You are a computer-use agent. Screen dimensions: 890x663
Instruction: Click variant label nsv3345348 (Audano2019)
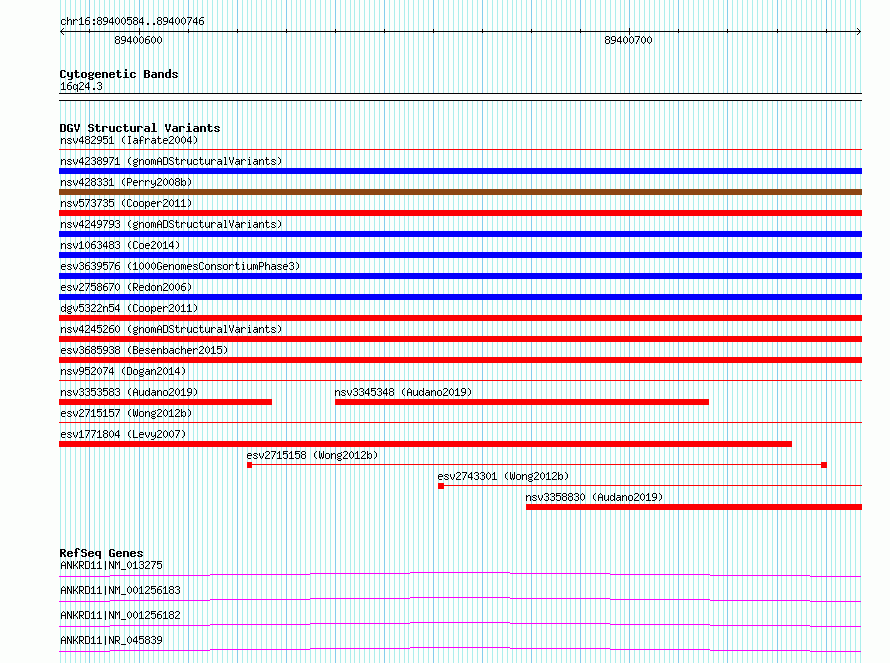click(x=403, y=392)
